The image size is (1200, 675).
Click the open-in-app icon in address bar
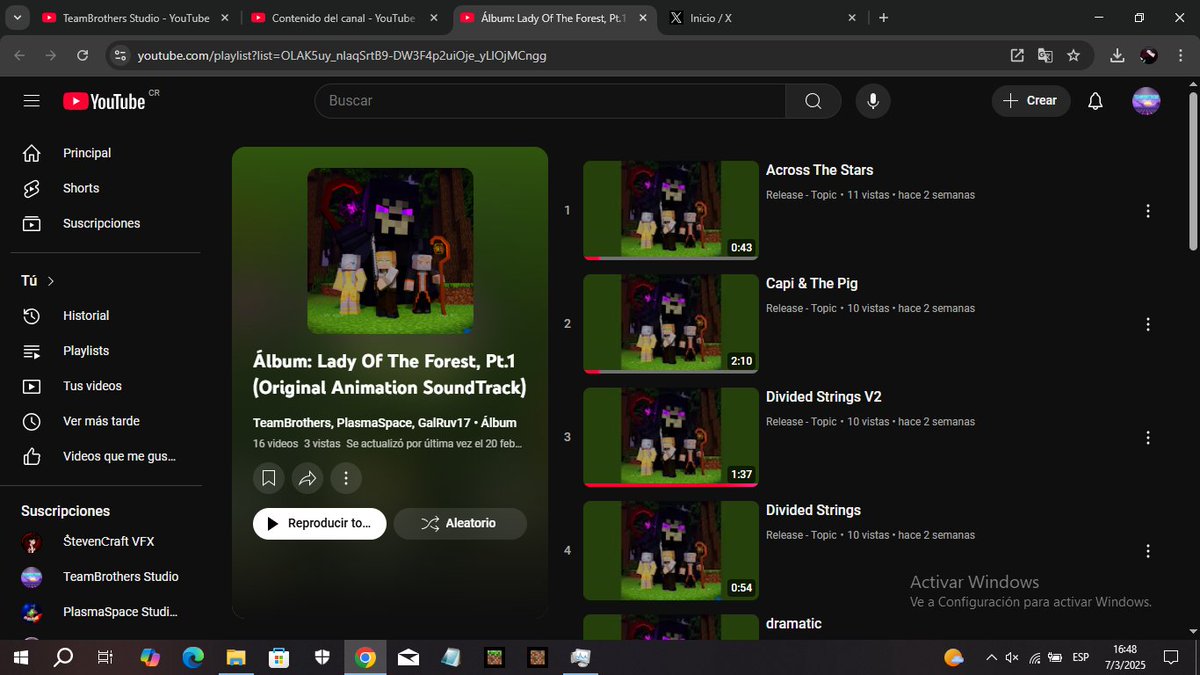click(1017, 56)
